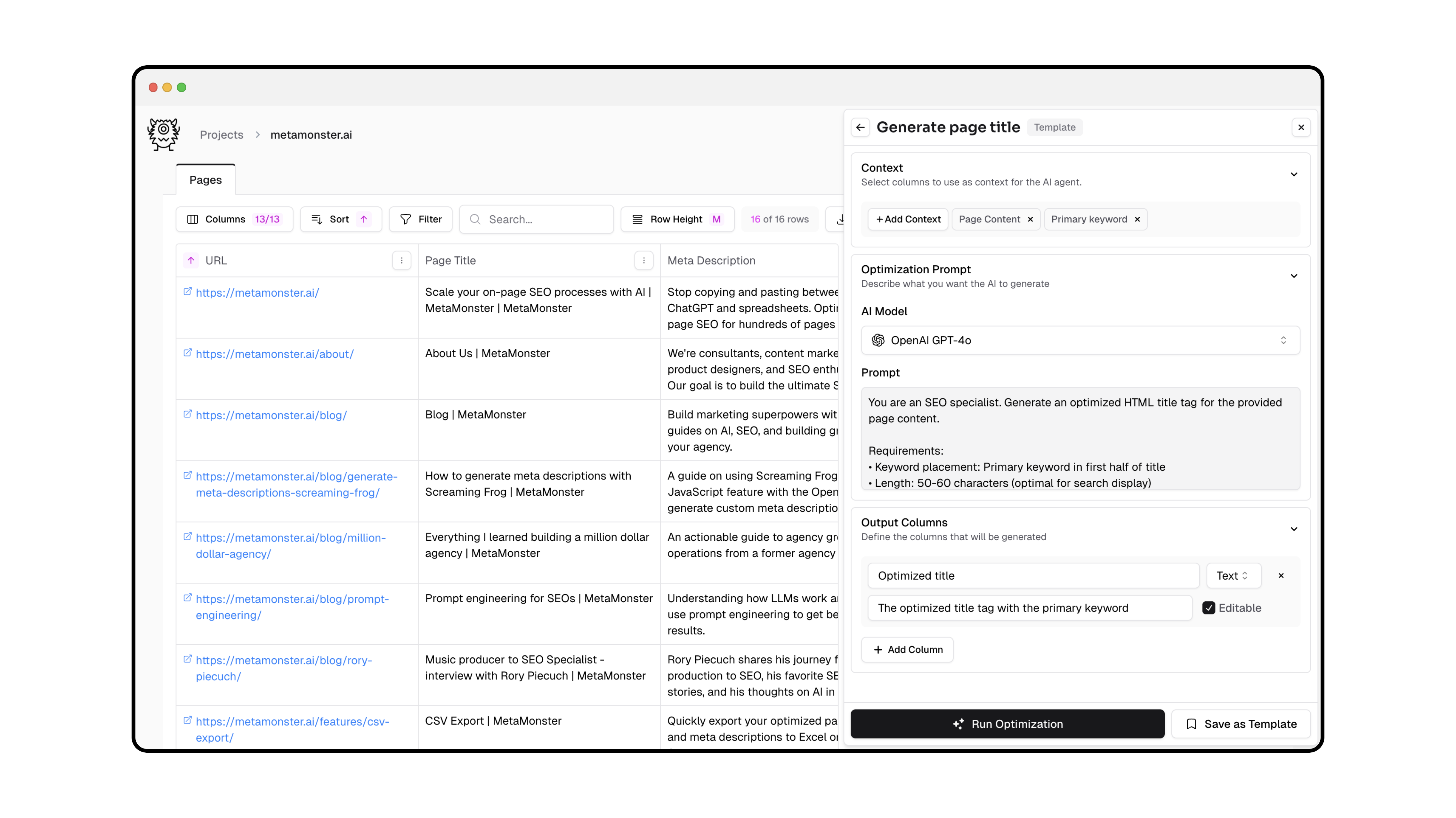Click Add Column button
1456x818 pixels.
click(907, 650)
